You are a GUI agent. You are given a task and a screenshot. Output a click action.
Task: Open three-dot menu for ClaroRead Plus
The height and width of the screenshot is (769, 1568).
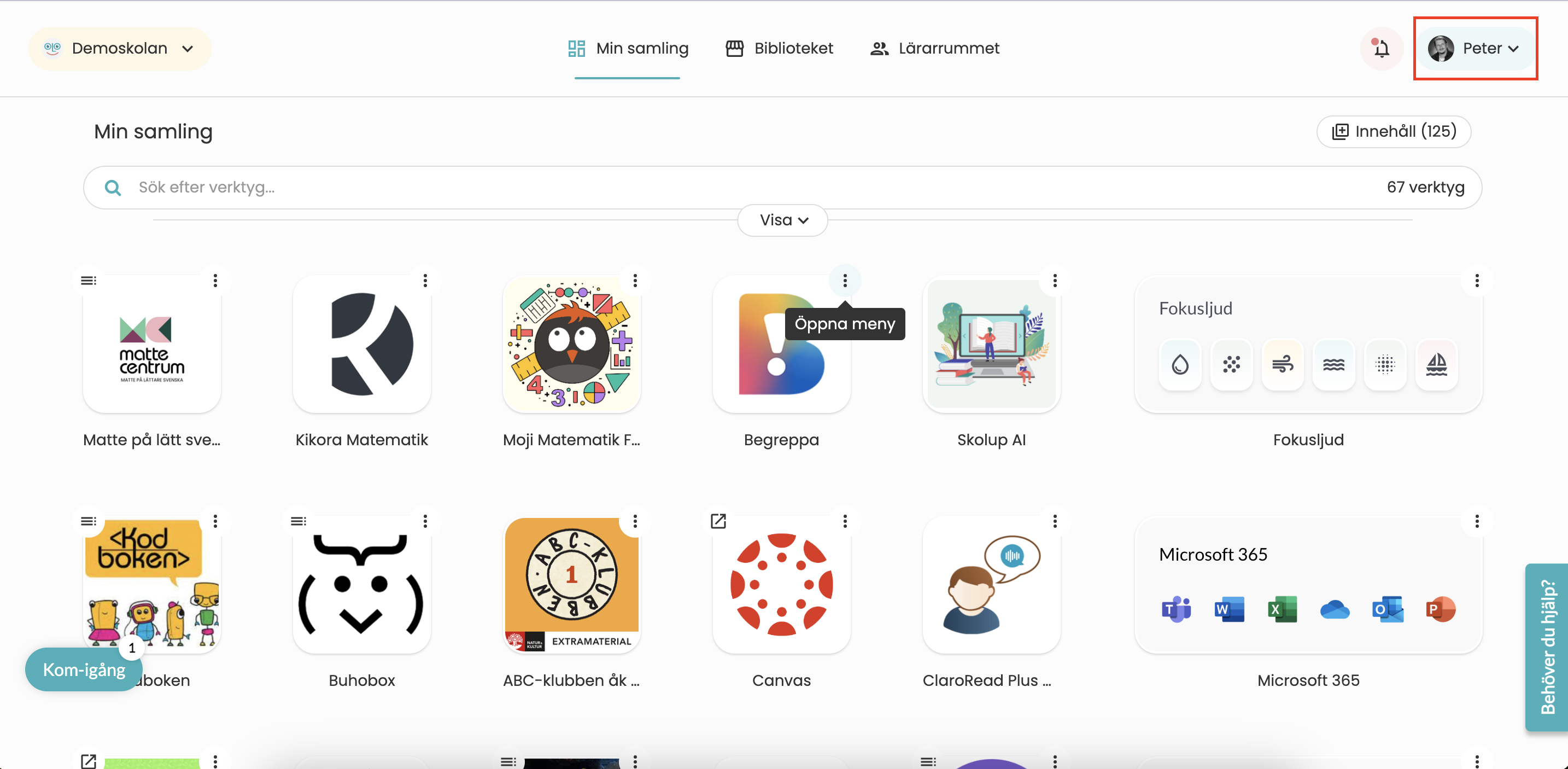[x=1055, y=521]
